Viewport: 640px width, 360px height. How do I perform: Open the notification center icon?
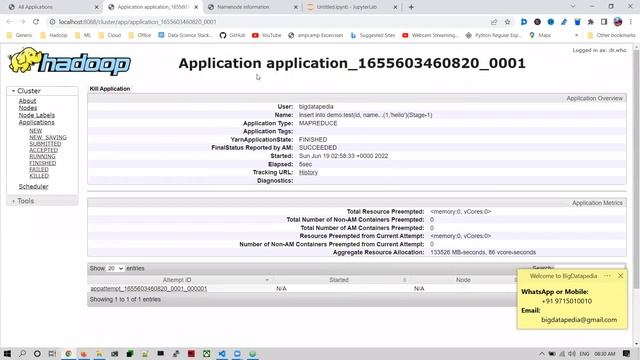point(627,353)
